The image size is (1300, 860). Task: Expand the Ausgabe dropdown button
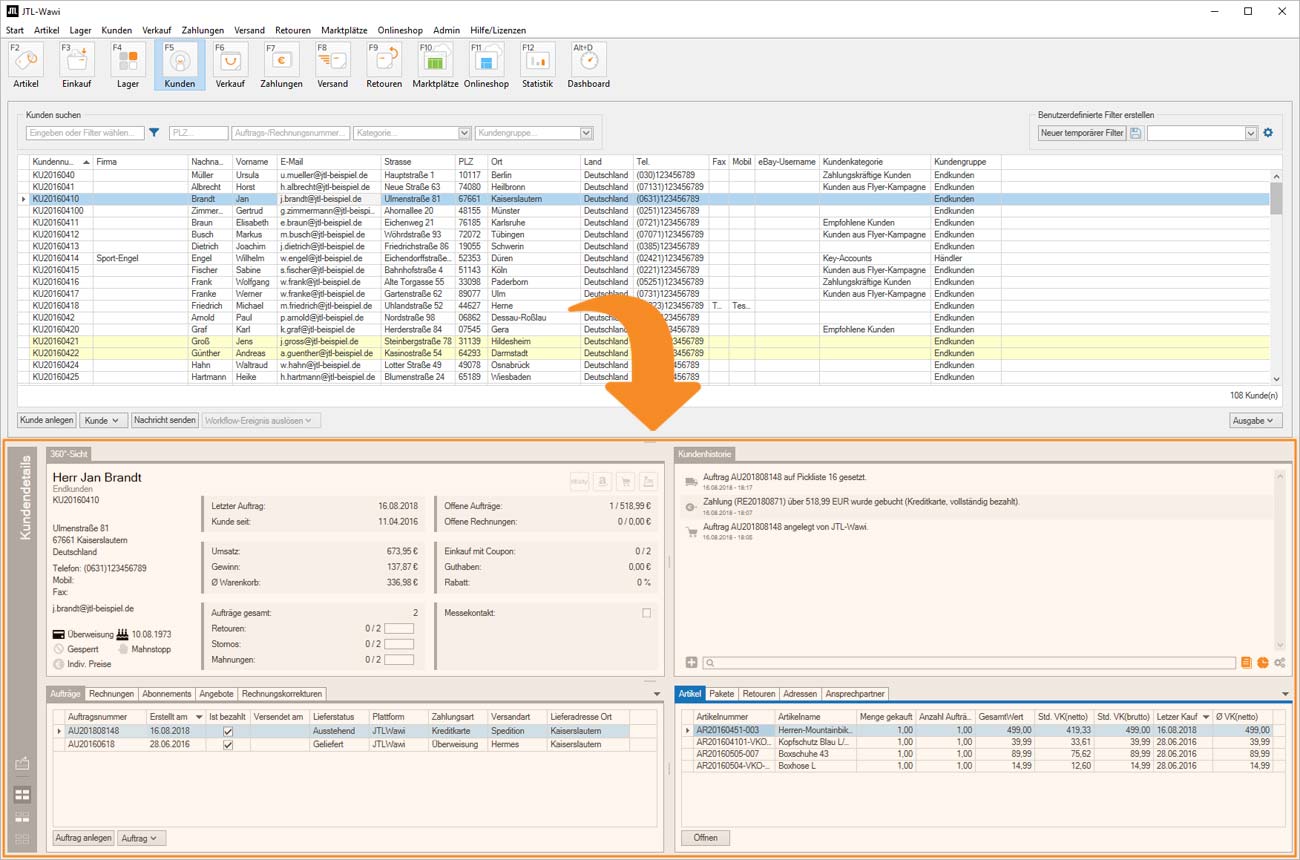[x=1254, y=421]
